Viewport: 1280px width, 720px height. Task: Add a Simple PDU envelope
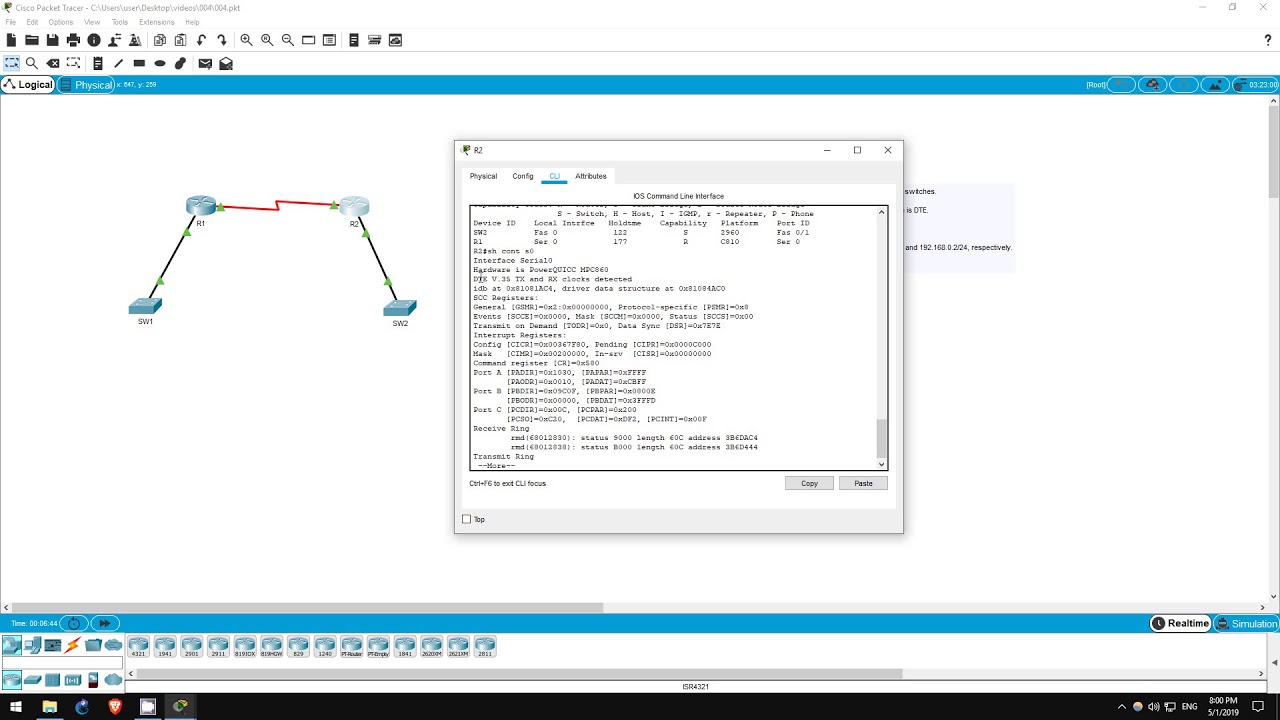coord(205,63)
